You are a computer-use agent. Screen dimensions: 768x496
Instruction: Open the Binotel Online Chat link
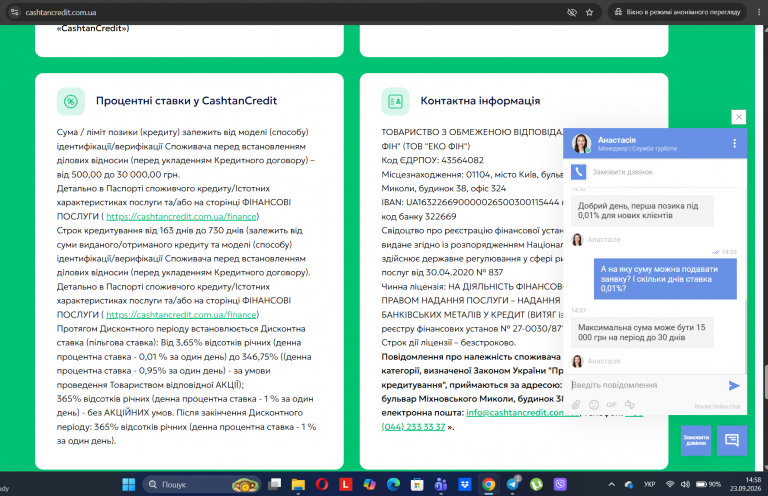click(x=717, y=407)
